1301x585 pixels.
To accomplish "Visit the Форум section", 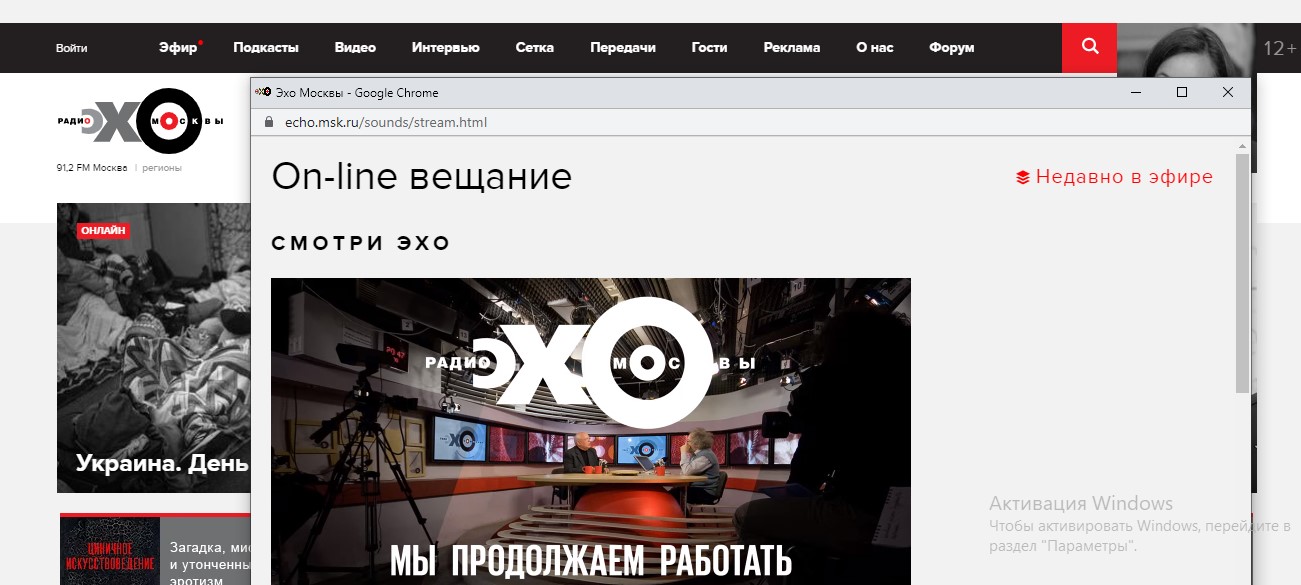I will 951,47.
